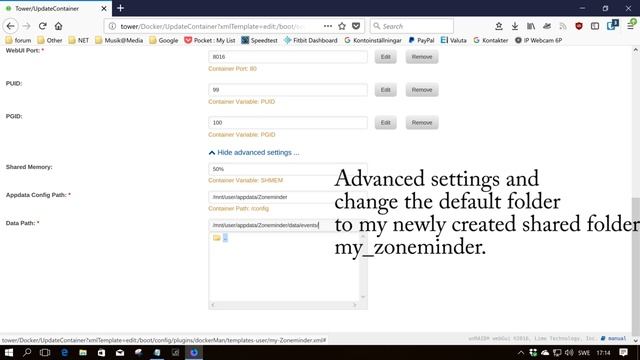Open Microsoft Store from the taskbar

[101, 353]
